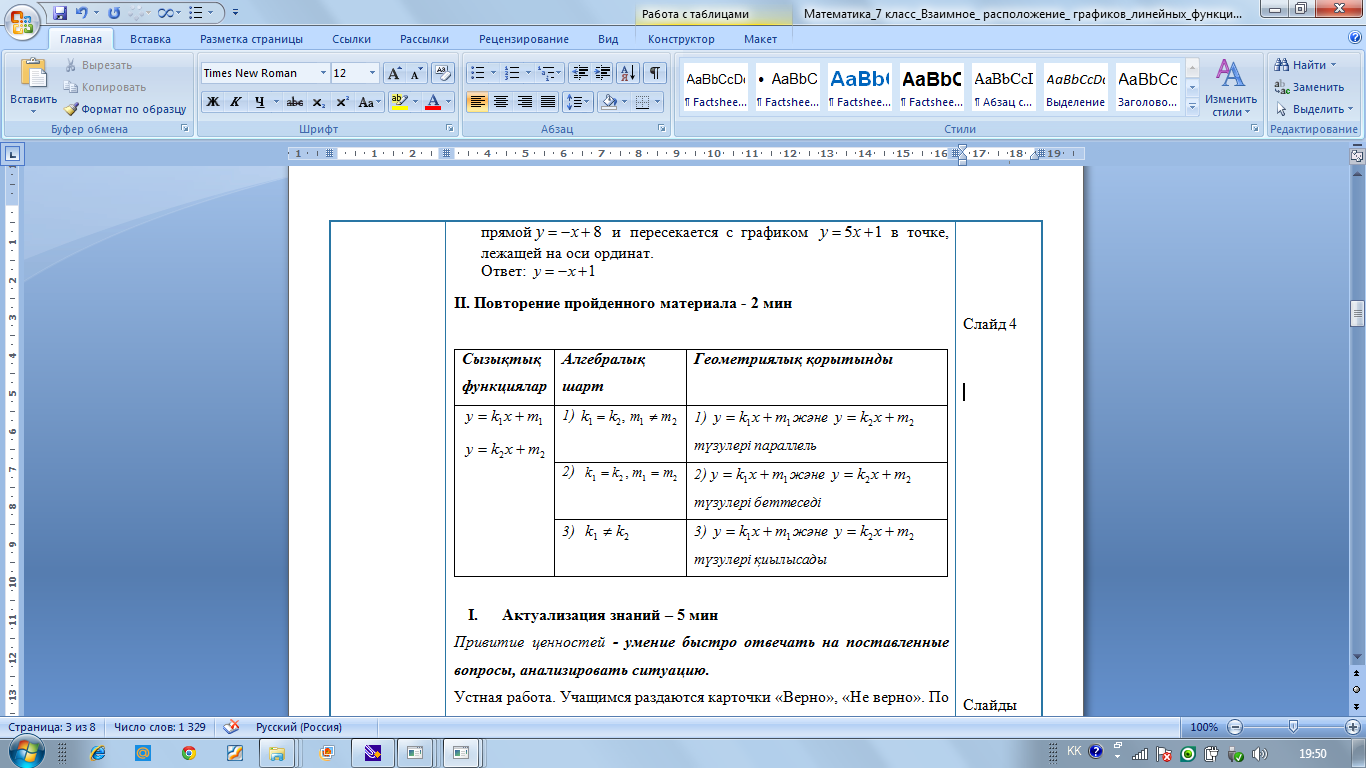Toggle the ruler view button above scrollbar
The height and width of the screenshot is (768, 1366).
tap(1357, 154)
